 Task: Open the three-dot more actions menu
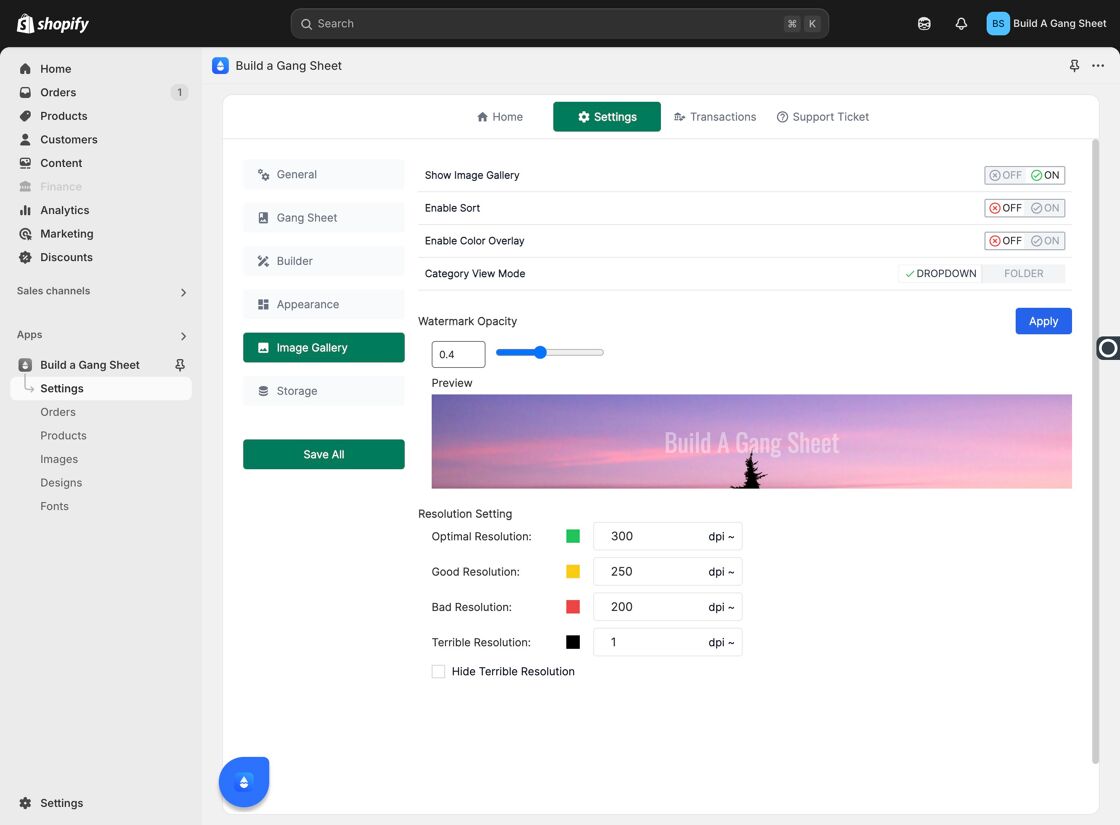[x=1098, y=66]
